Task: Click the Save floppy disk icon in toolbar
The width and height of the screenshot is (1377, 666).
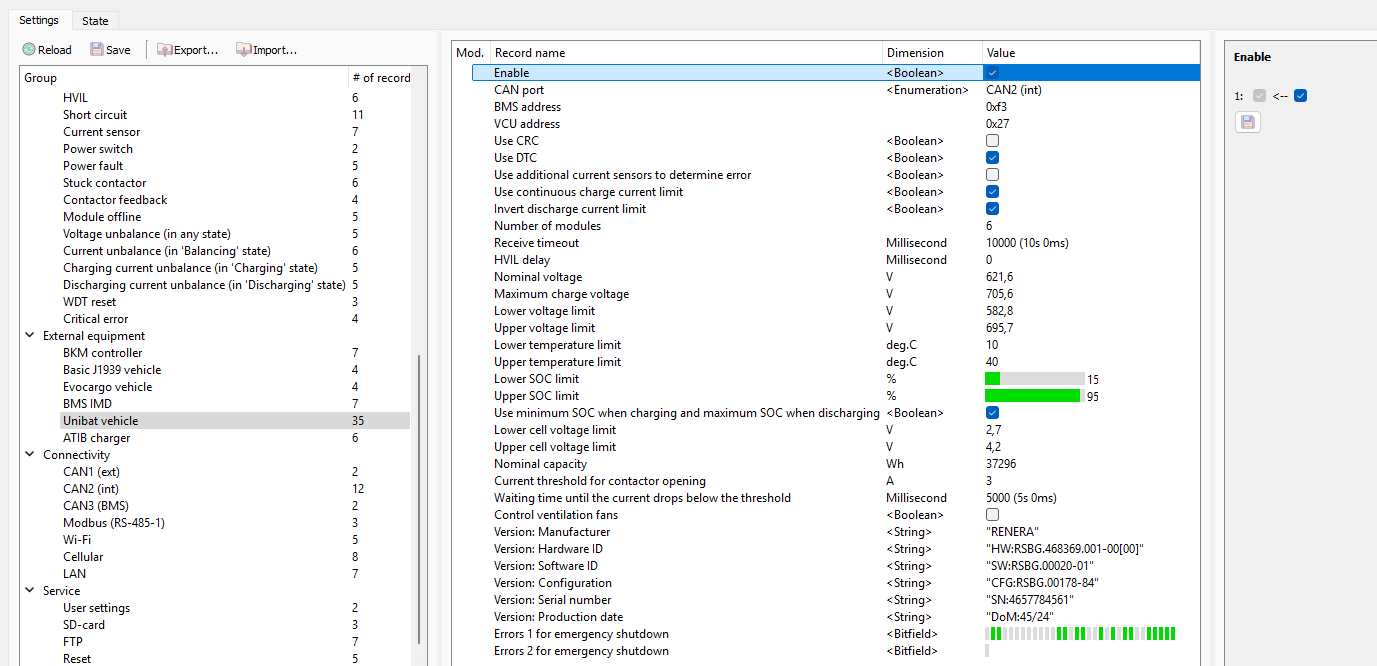Action: point(96,49)
